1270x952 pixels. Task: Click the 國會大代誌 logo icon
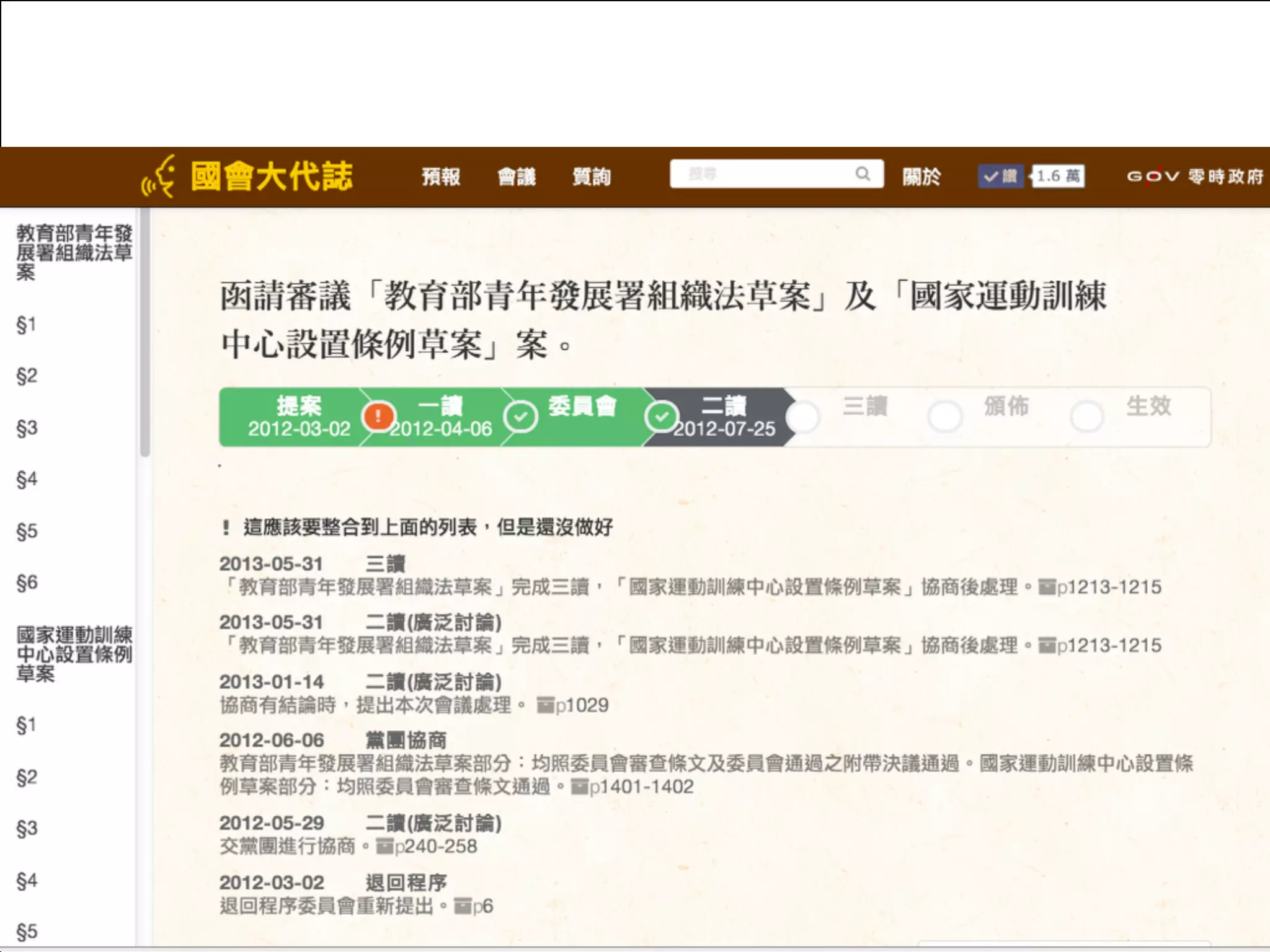tap(159, 177)
